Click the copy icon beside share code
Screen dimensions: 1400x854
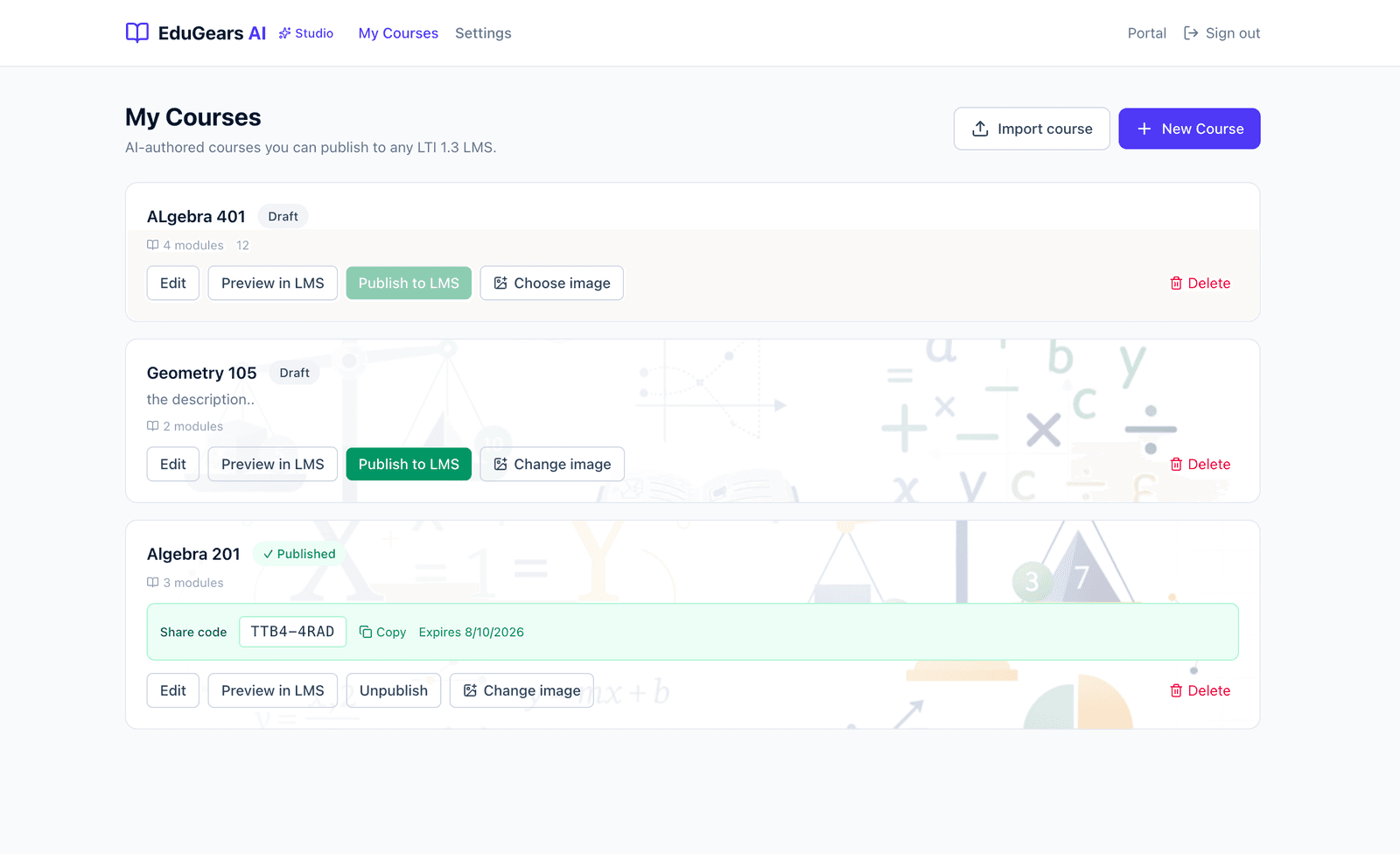click(x=366, y=633)
